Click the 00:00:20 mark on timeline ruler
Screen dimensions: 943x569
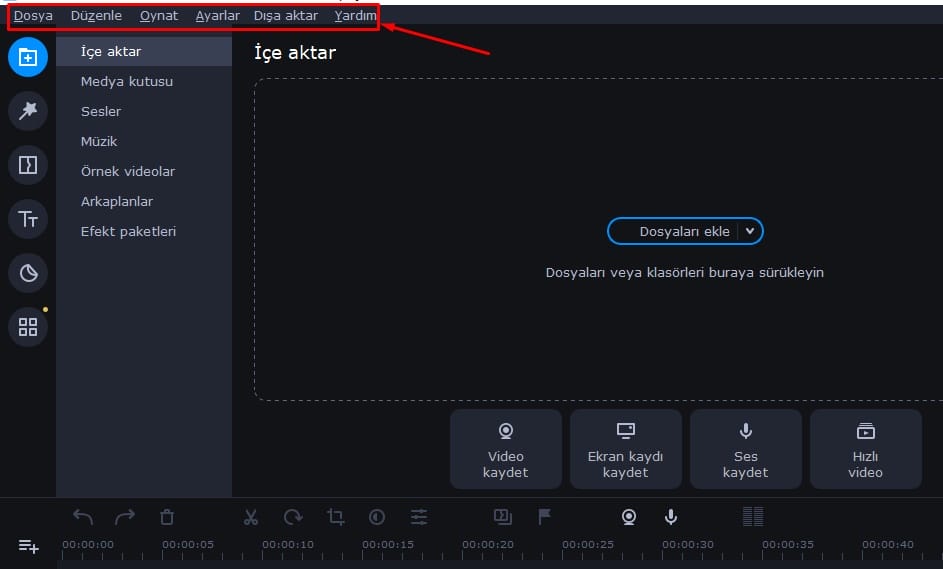pyautogui.click(x=488, y=545)
